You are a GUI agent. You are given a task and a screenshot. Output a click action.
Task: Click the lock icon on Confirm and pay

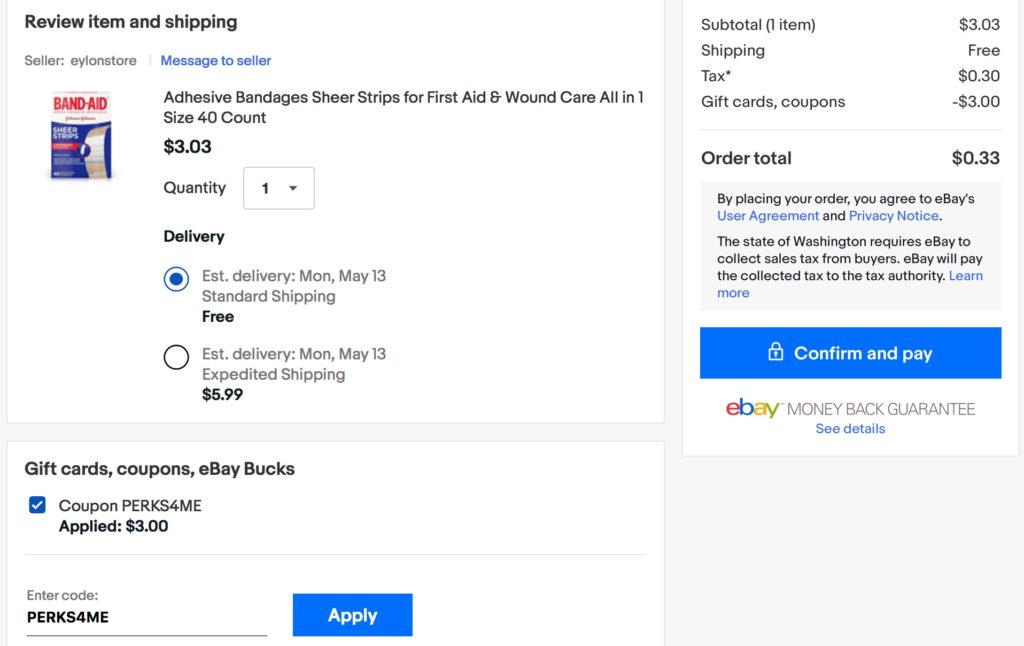coord(775,352)
